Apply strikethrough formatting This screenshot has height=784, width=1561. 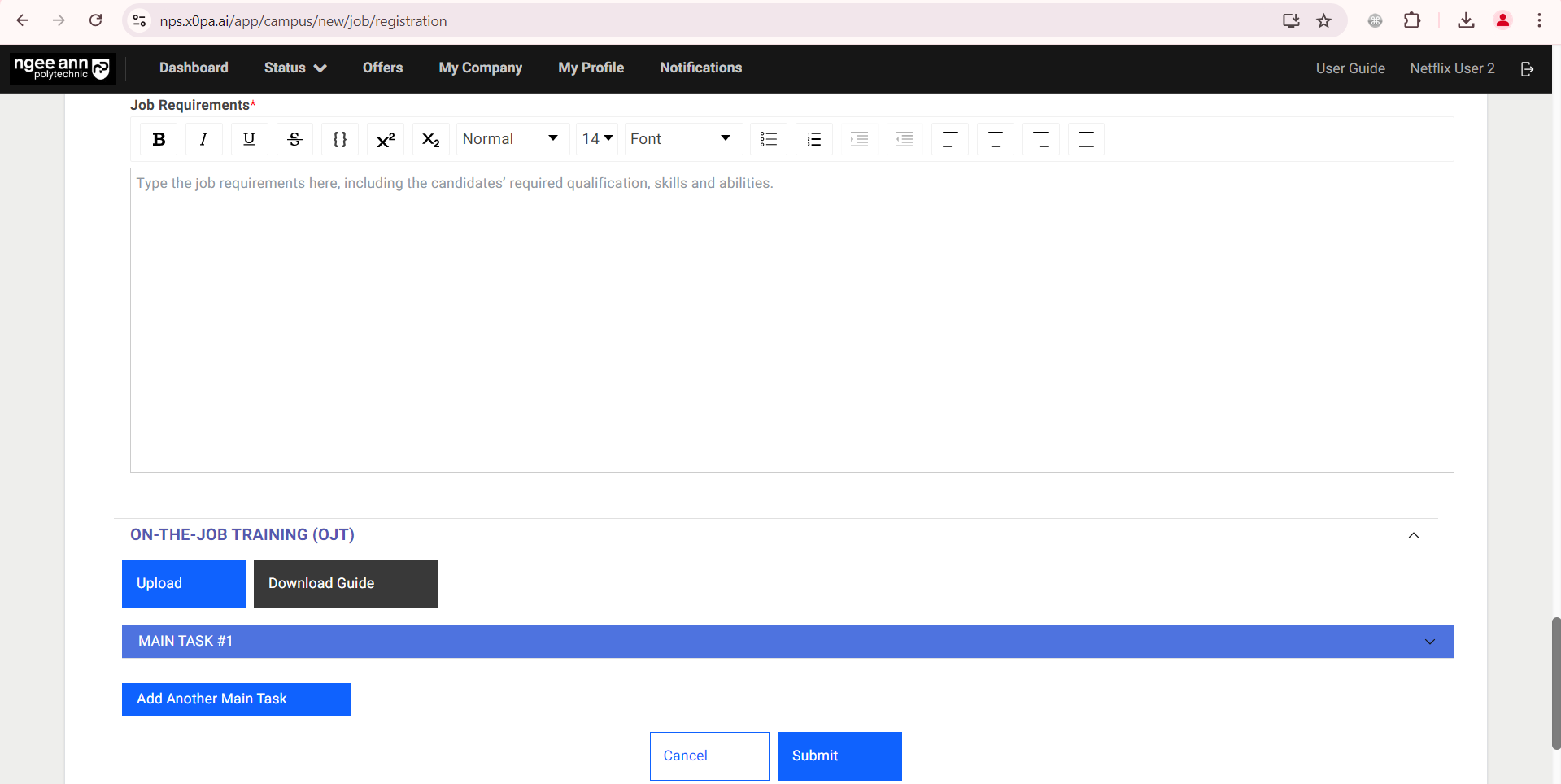294,139
